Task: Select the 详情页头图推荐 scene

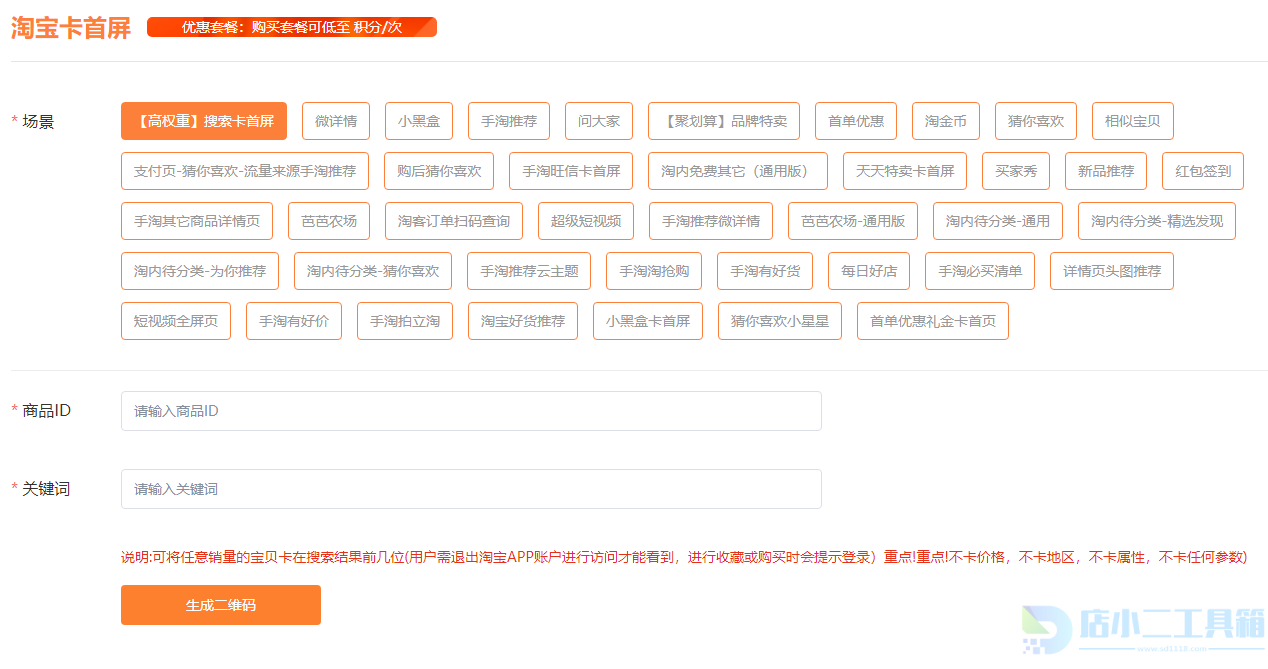Action: (x=1112, y=271)
